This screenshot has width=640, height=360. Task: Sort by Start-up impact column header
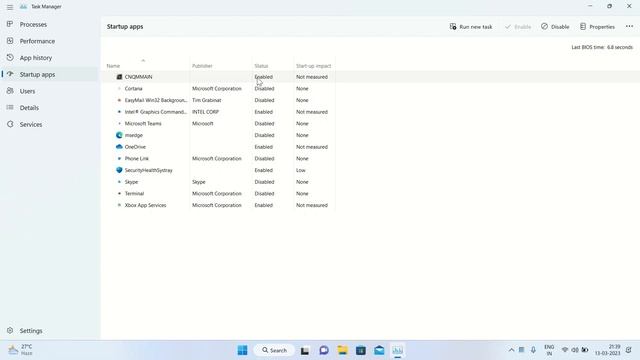pyautogui.click(x=313, y=66)
